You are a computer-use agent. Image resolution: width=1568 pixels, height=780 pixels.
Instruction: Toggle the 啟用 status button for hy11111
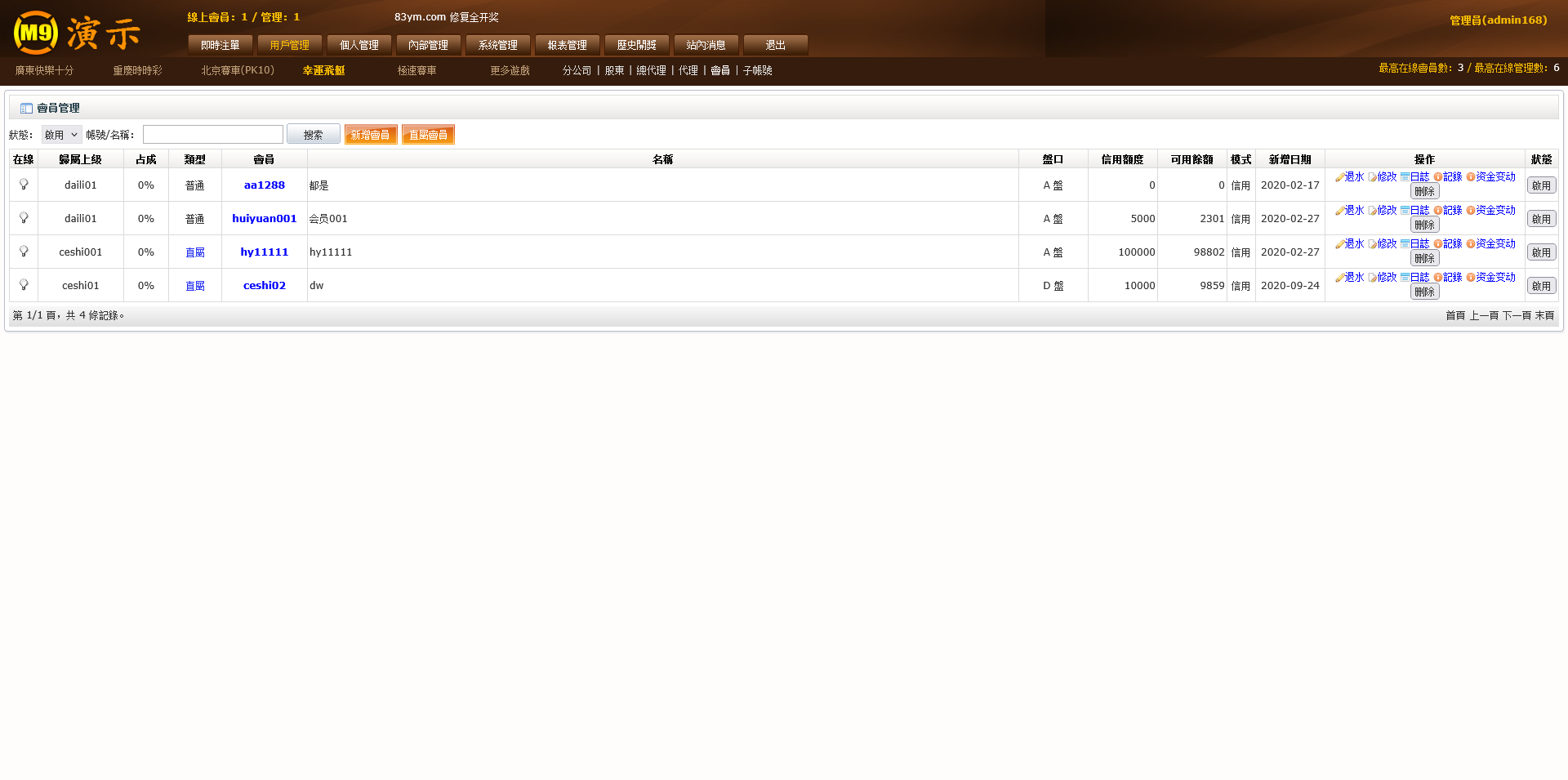click(1541, 252)
